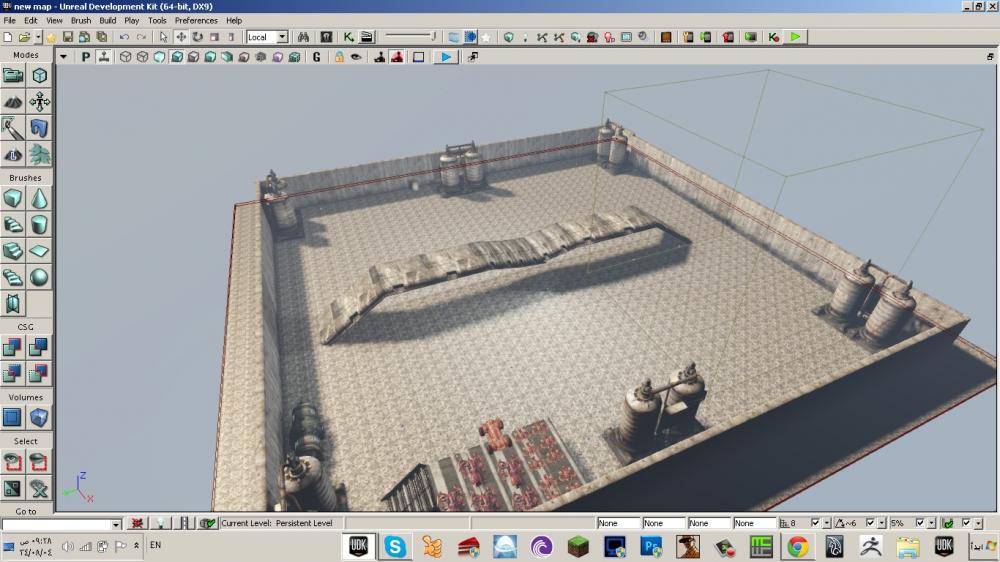Show selected actors only

click(13, 462)
